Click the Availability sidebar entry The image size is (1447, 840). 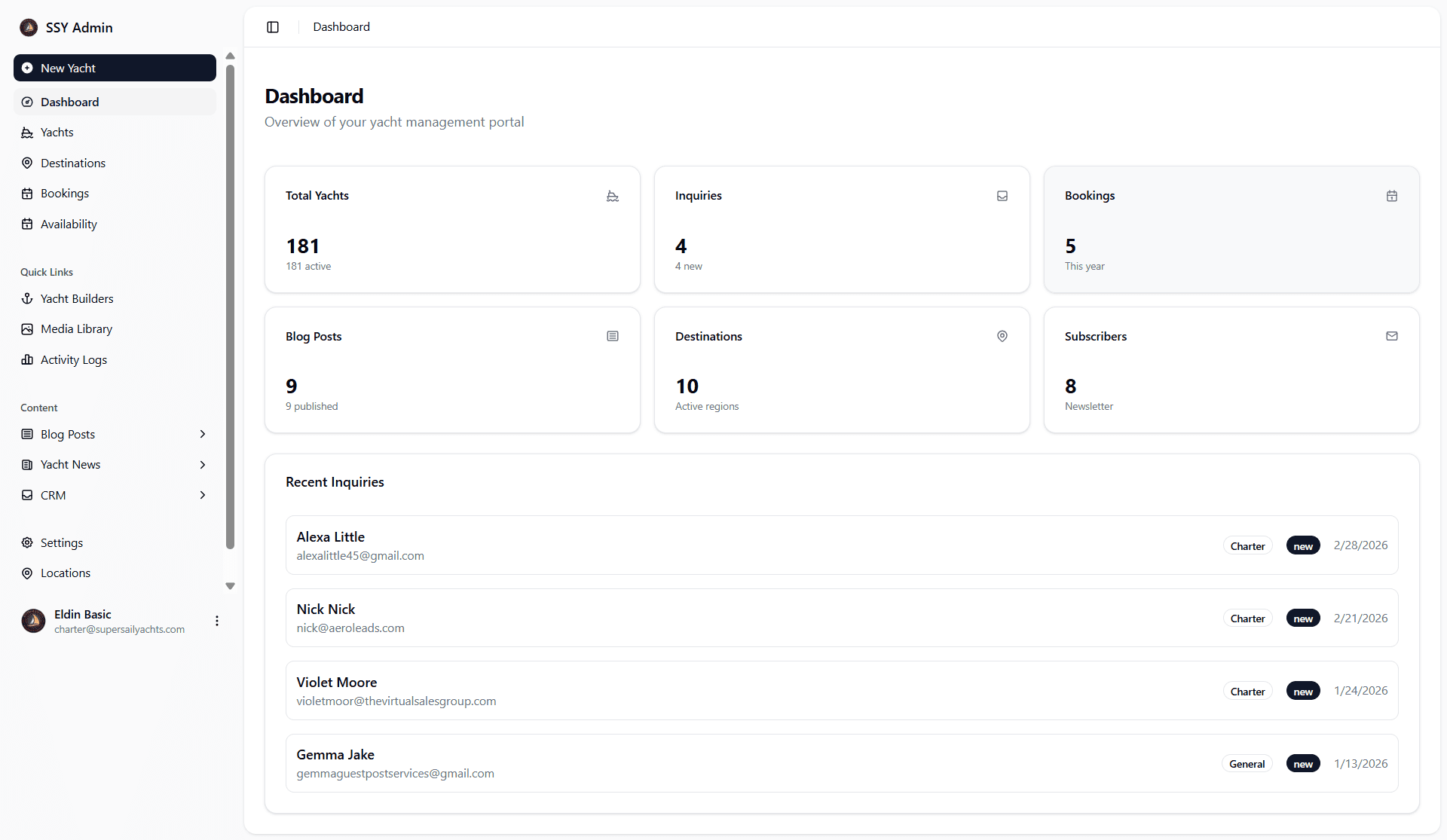pos(69,224)
